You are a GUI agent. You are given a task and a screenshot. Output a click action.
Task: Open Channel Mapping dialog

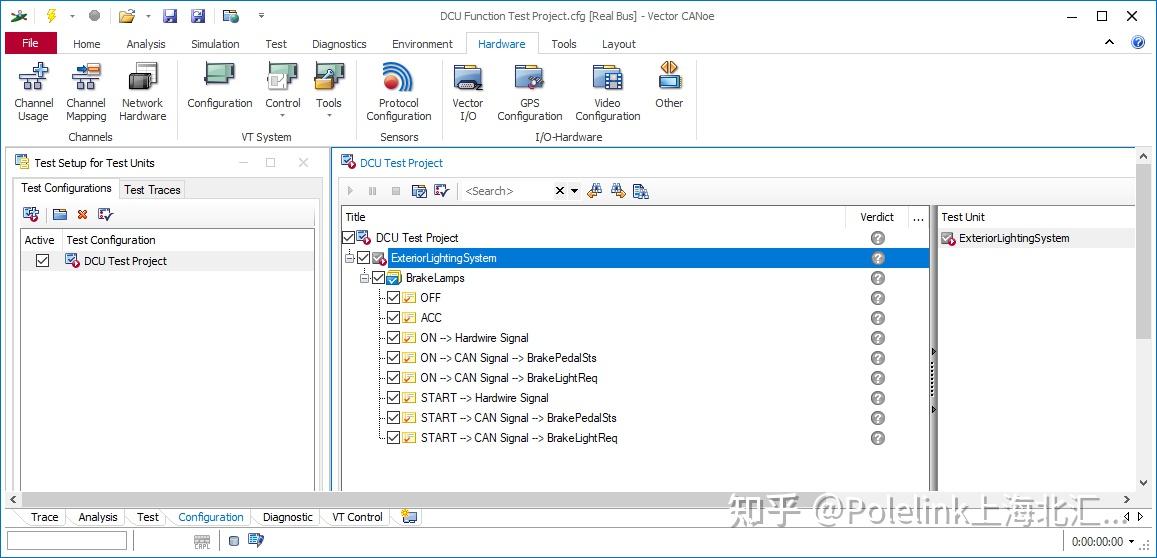click(86, 93)
